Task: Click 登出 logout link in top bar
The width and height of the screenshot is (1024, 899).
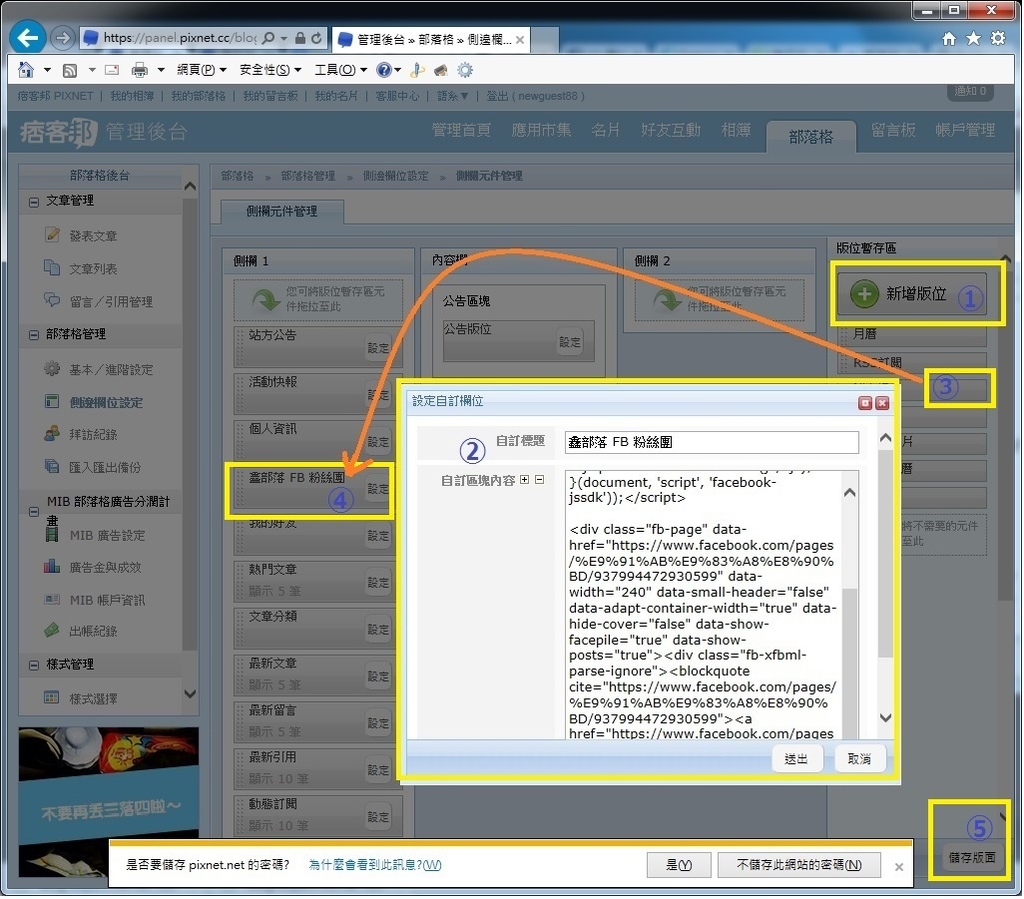Action: coord(497,96)
